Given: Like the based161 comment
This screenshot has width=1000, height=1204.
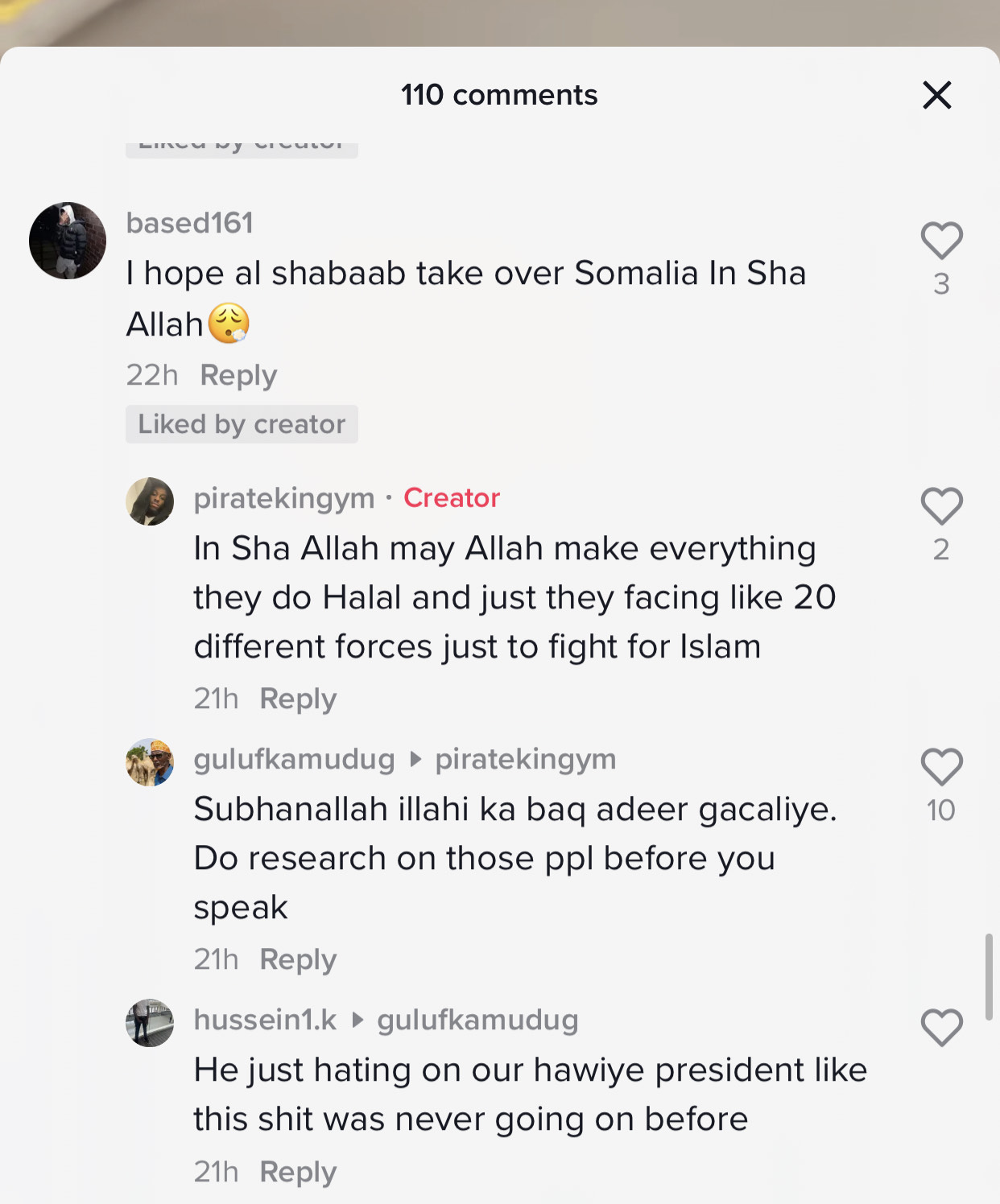Looking at the screenshot, I should 941,241.
